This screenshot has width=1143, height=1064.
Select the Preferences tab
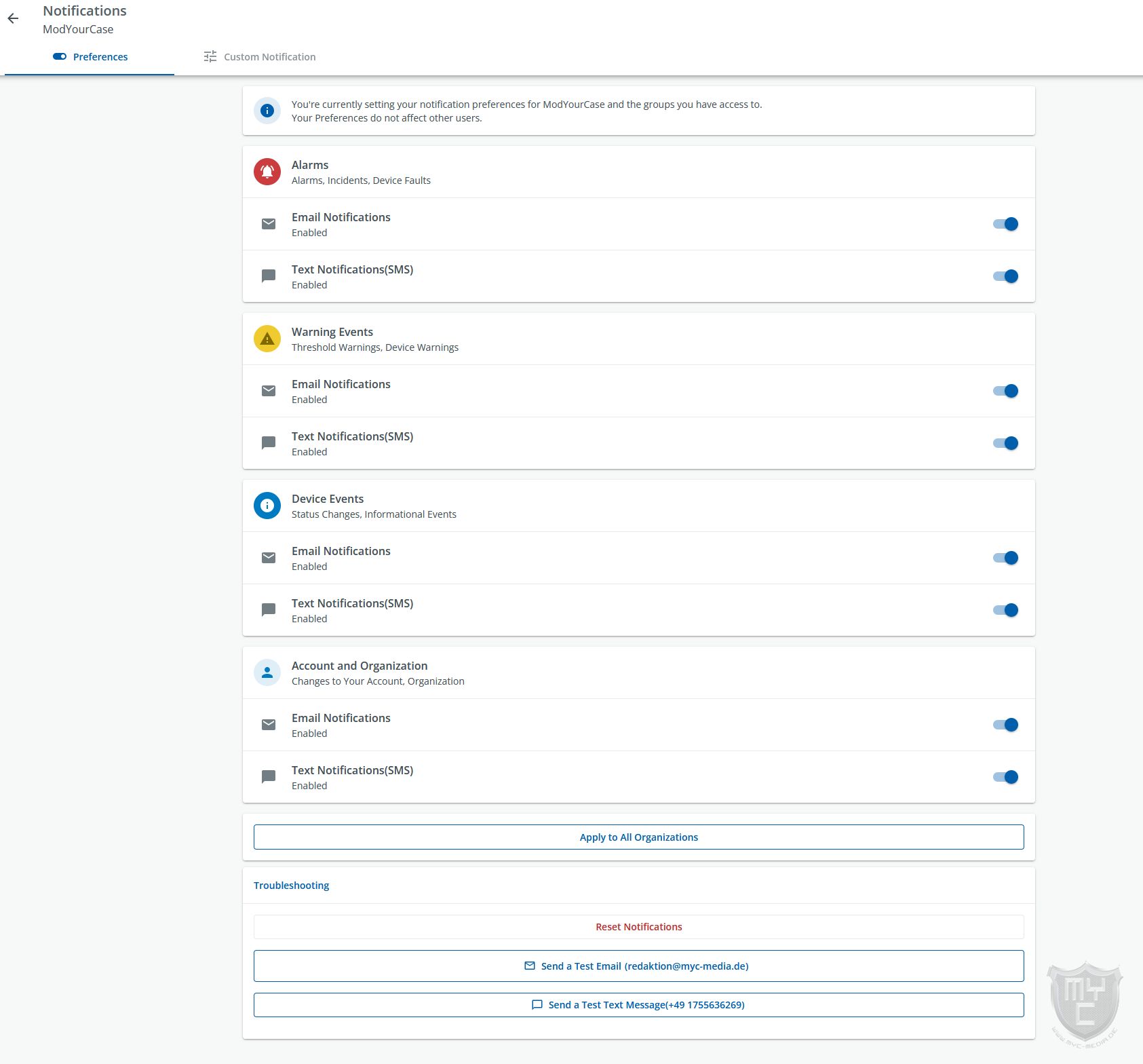[90, 57]
